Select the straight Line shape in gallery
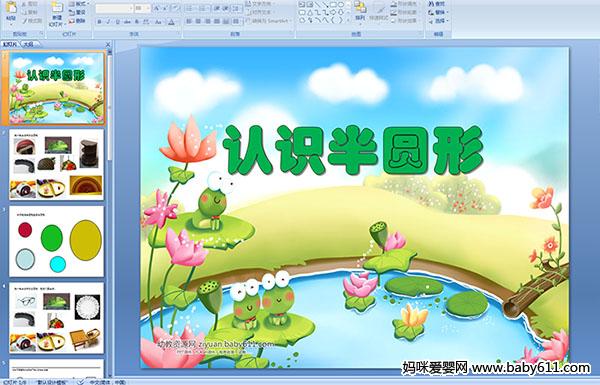This screenshot has height=385, width=600. (x=317, y=4)
